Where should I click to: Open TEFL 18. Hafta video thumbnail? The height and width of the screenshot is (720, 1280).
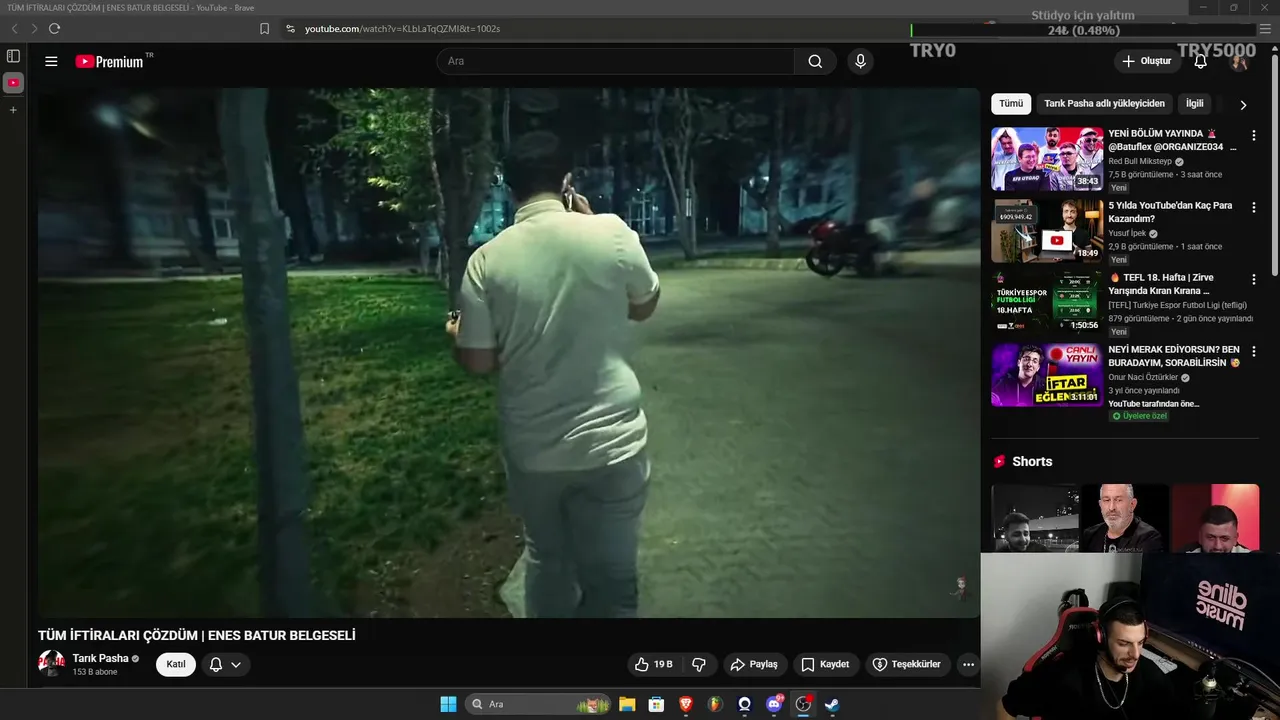(1047, 303)
